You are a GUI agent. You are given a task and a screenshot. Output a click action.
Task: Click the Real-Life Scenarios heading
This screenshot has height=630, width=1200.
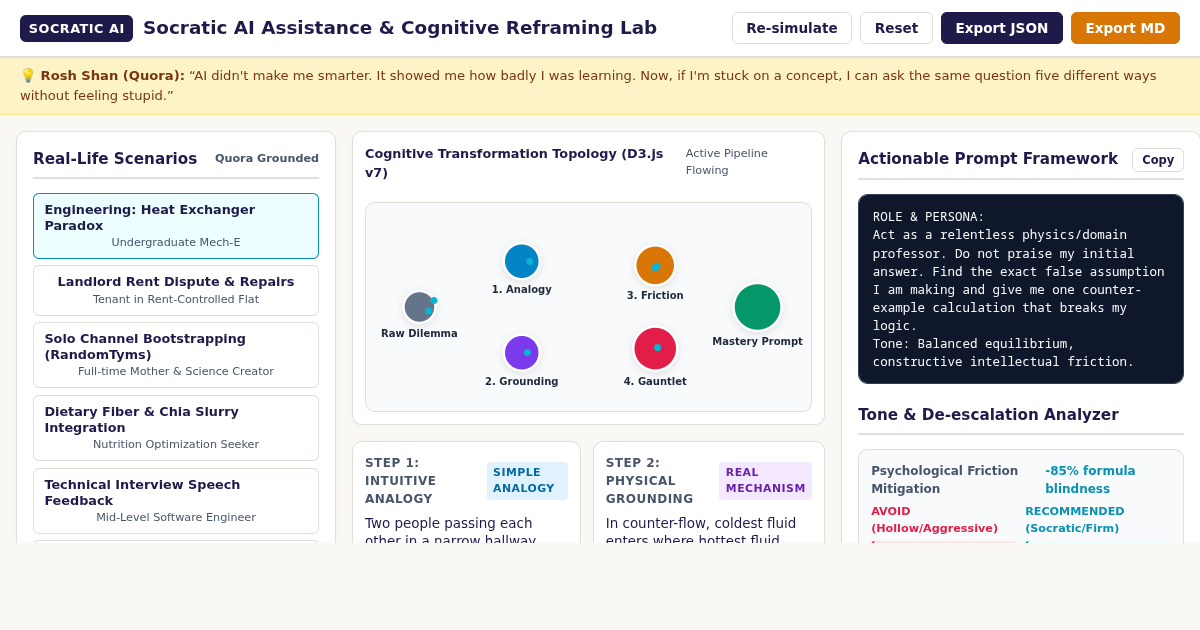coord(115,159)
